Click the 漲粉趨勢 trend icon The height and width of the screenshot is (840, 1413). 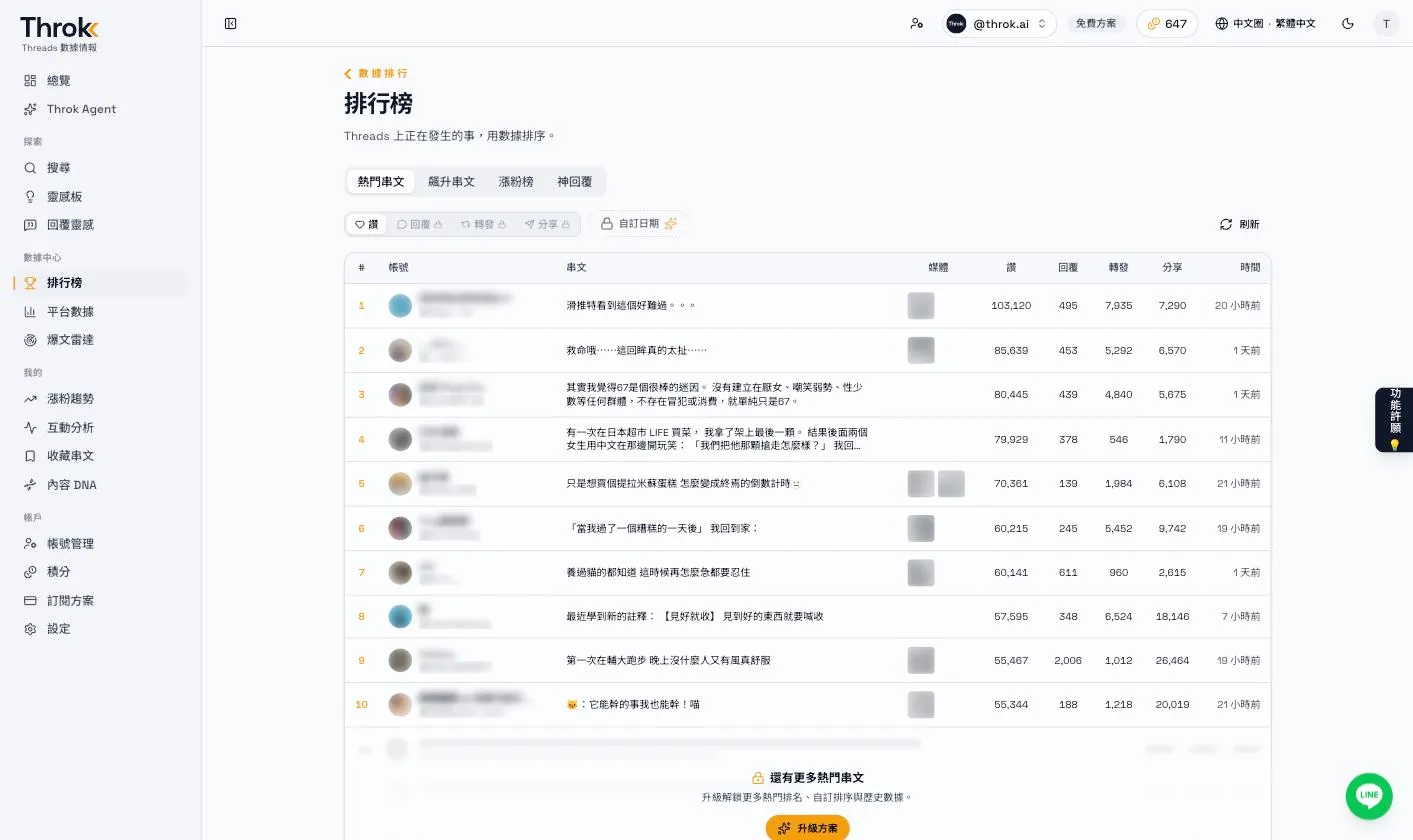pyautogui.click(x=30, y=399)
